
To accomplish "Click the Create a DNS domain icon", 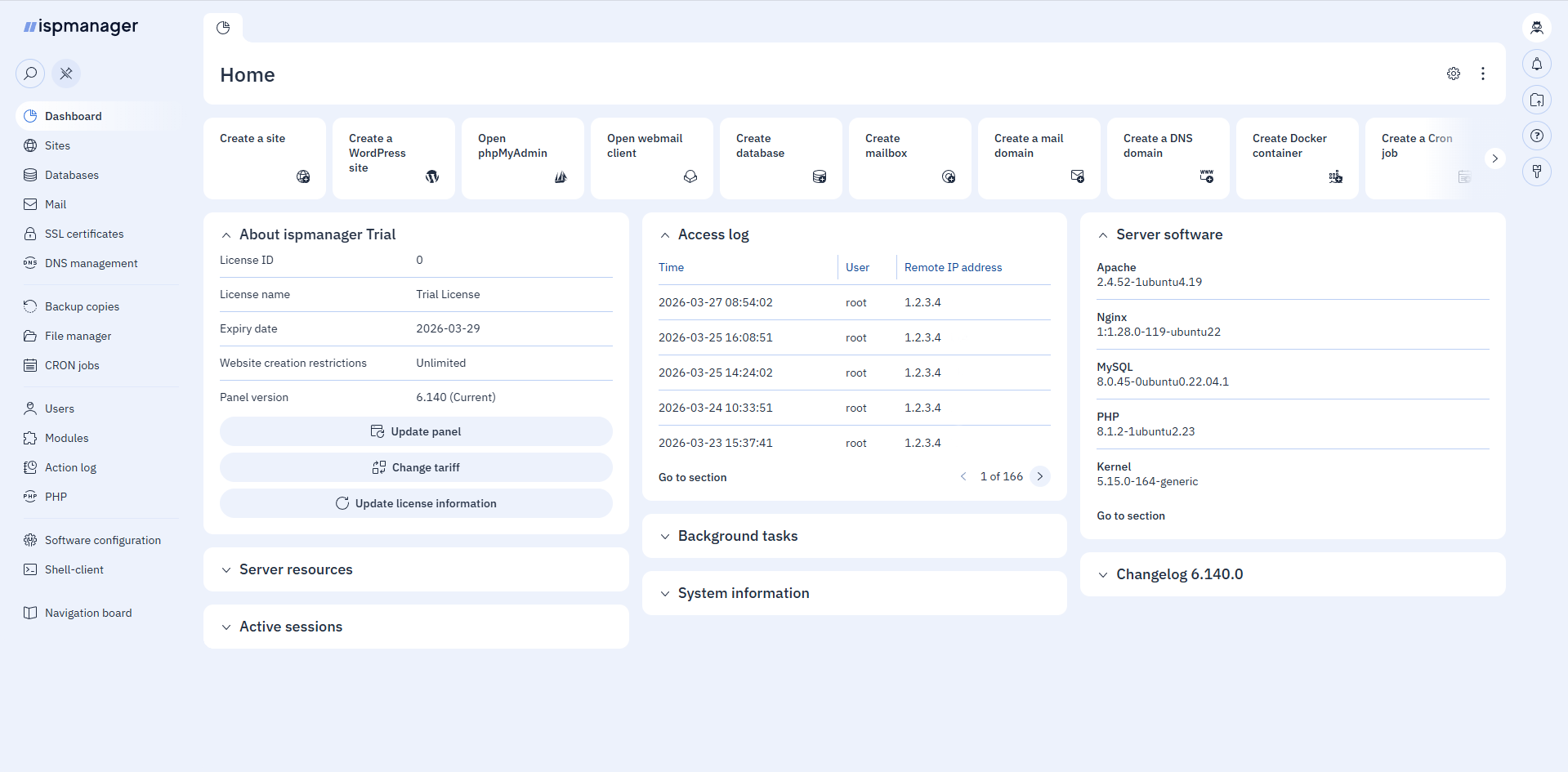I will pos(1207,176).
